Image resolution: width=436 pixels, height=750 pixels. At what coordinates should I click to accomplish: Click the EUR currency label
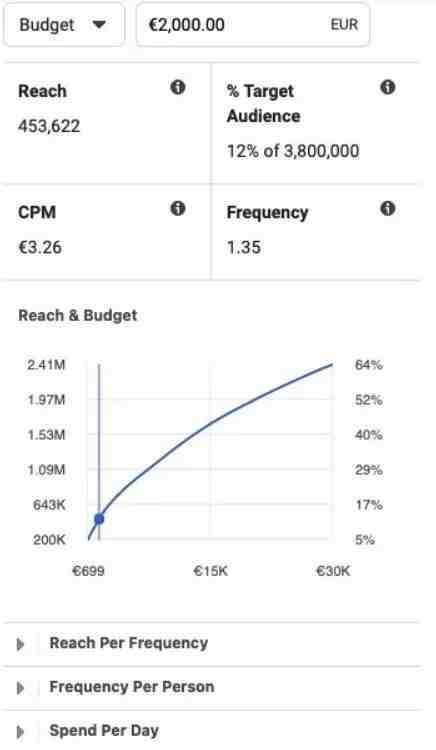pyautogui.click(x=344, y=24)
